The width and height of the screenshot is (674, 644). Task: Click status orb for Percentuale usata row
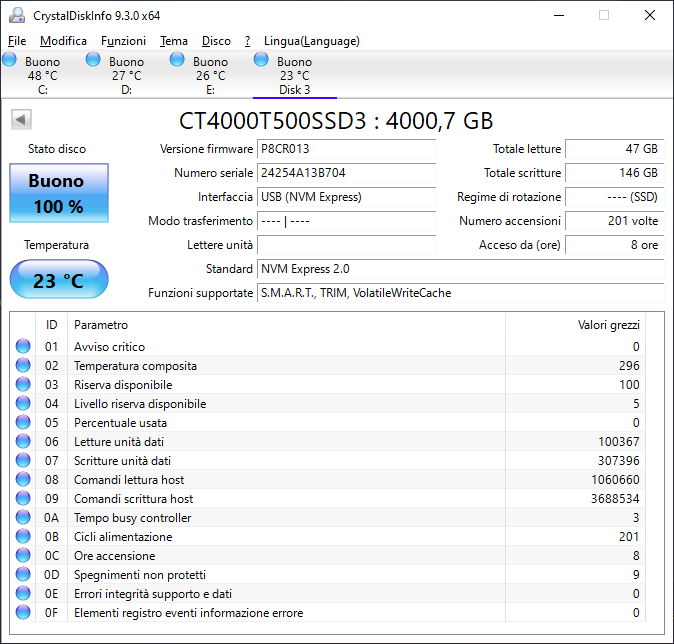[x=23, y=422]
